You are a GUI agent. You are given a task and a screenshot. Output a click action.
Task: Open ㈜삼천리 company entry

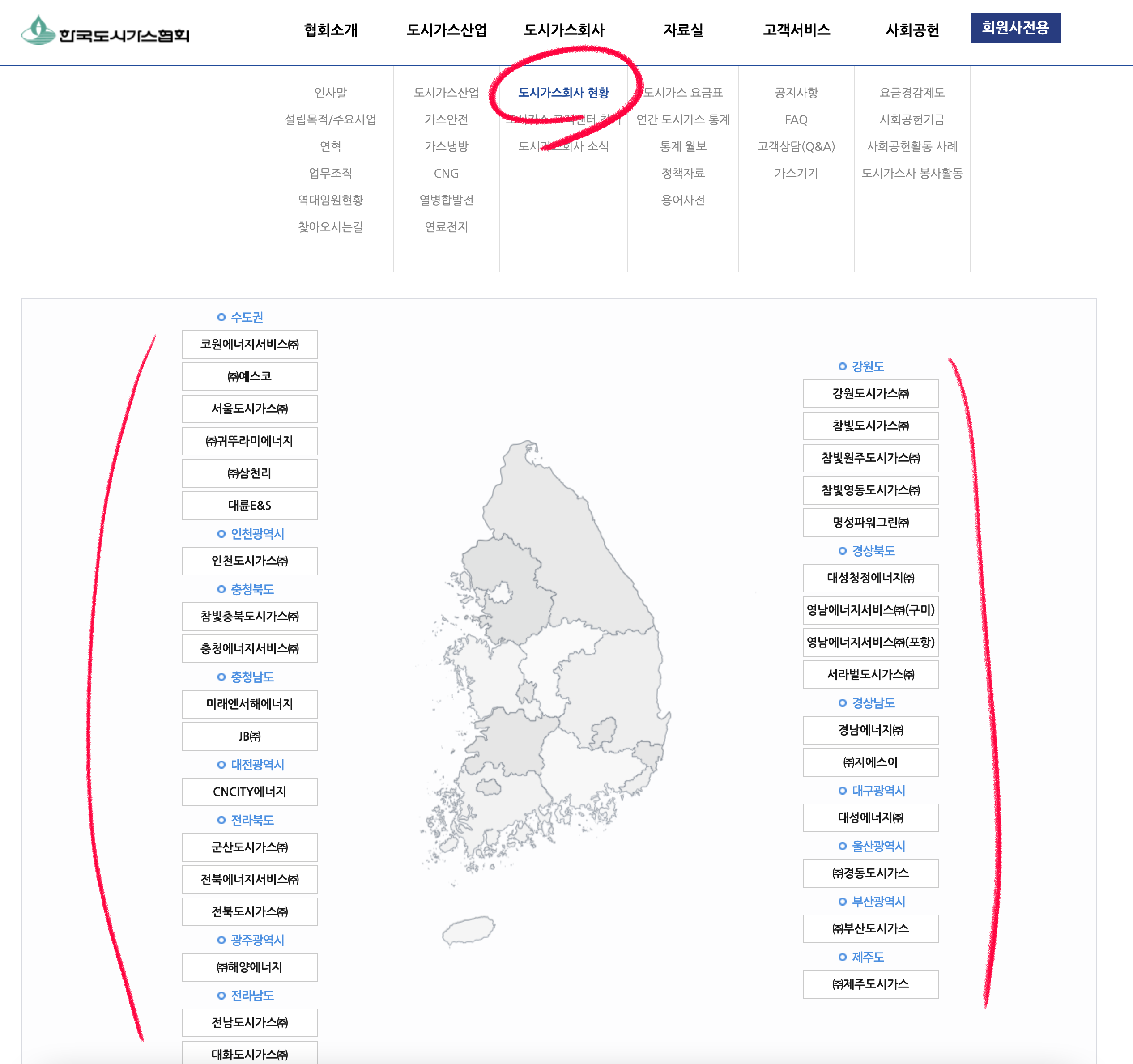tap(249, 473)
